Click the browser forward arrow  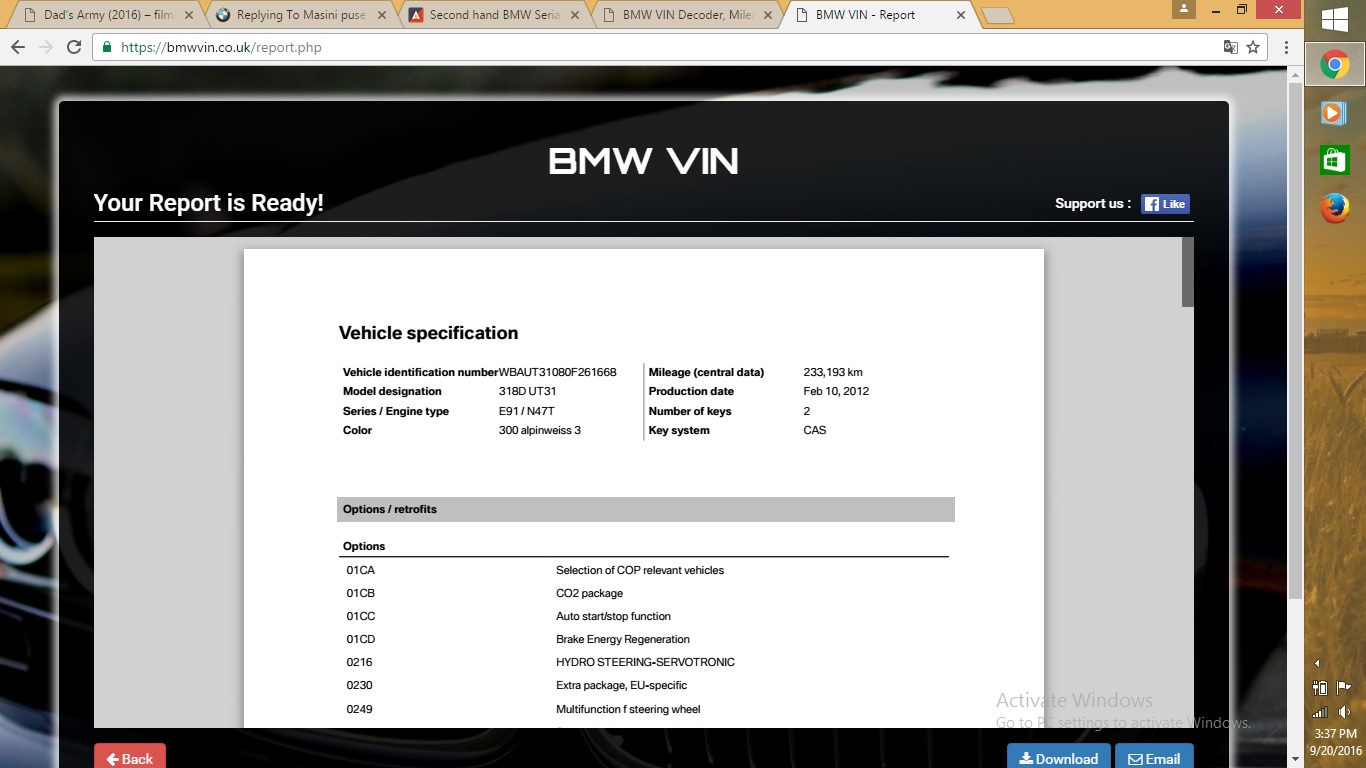coord(46,47)
